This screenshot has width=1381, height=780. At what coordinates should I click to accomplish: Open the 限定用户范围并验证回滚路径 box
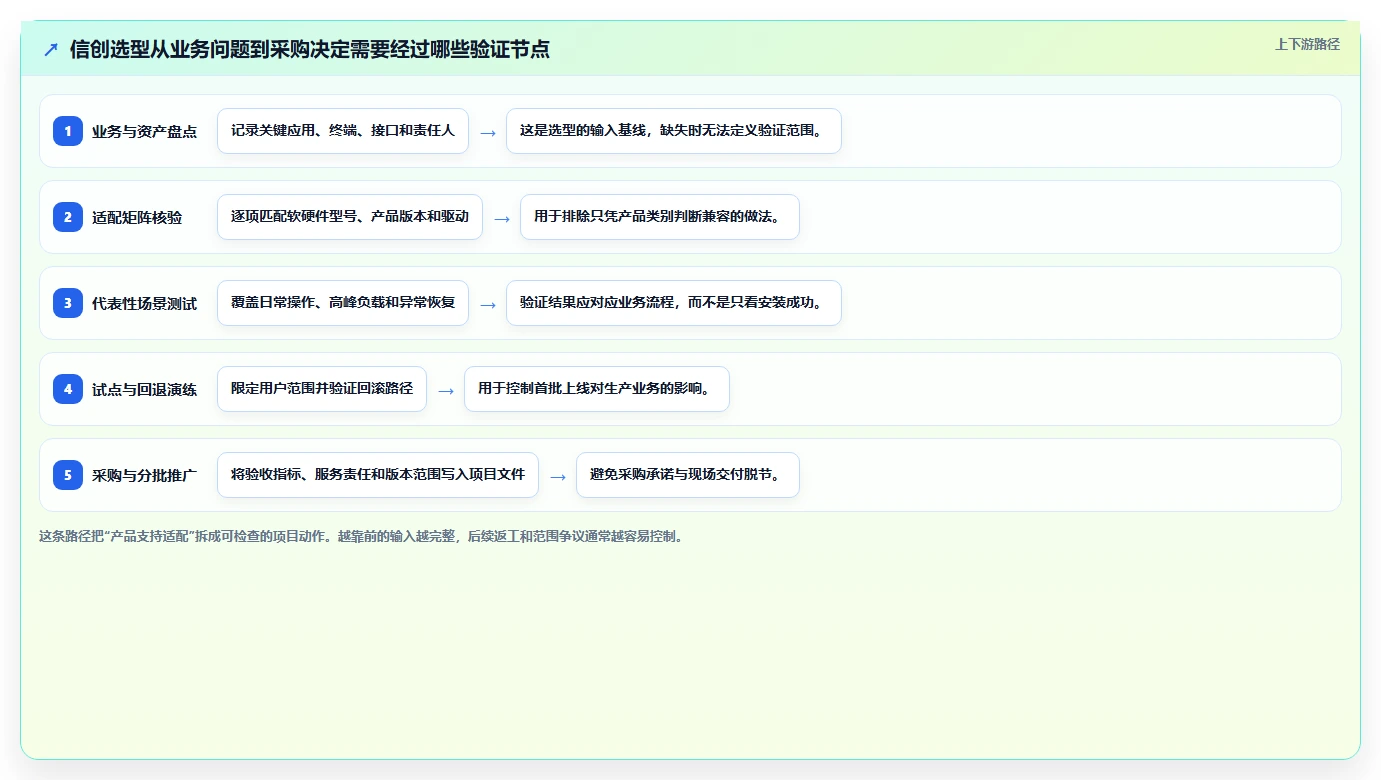pyautogui.click(x=322, y=389)
